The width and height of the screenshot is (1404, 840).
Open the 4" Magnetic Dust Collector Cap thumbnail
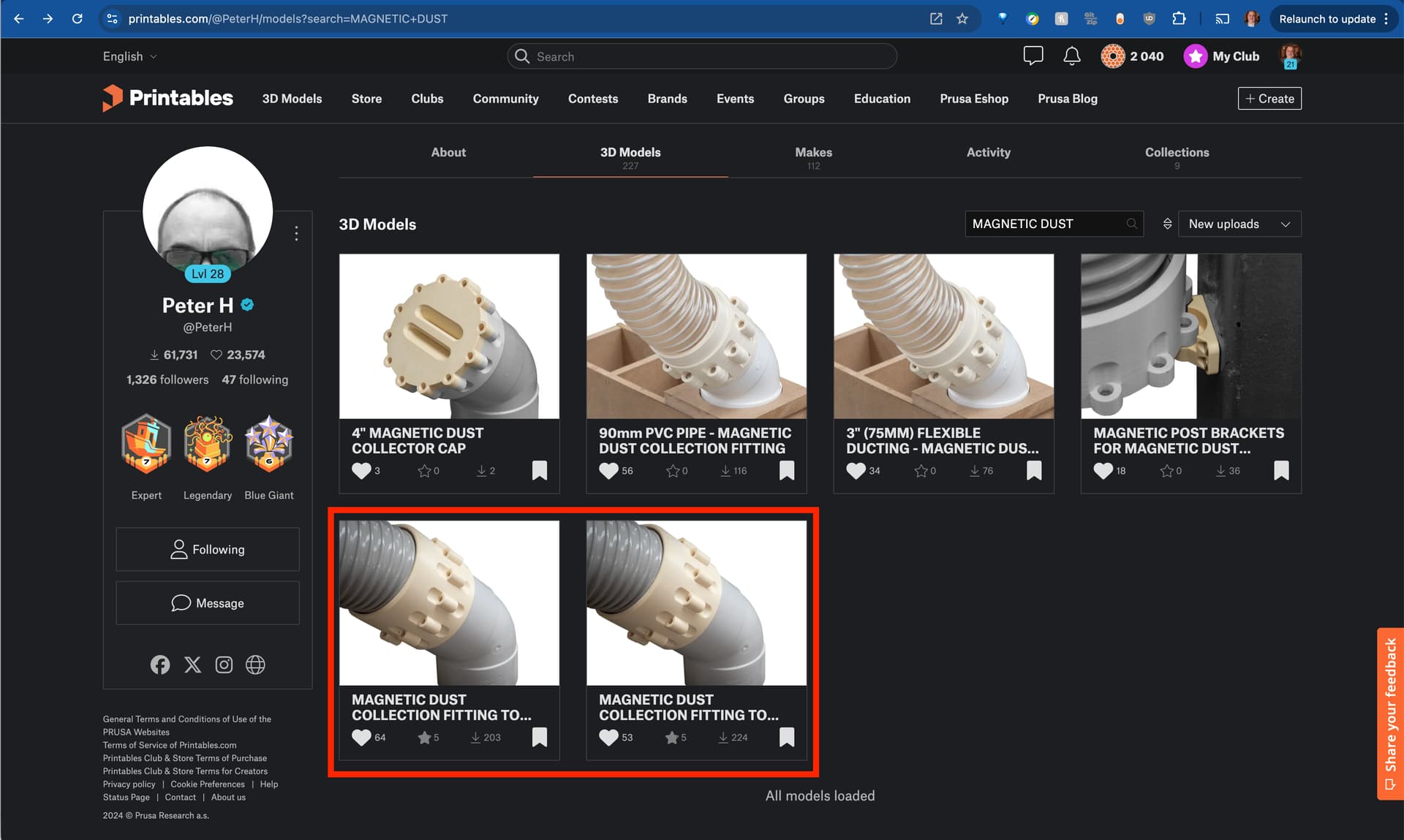(x=449, y=336)
